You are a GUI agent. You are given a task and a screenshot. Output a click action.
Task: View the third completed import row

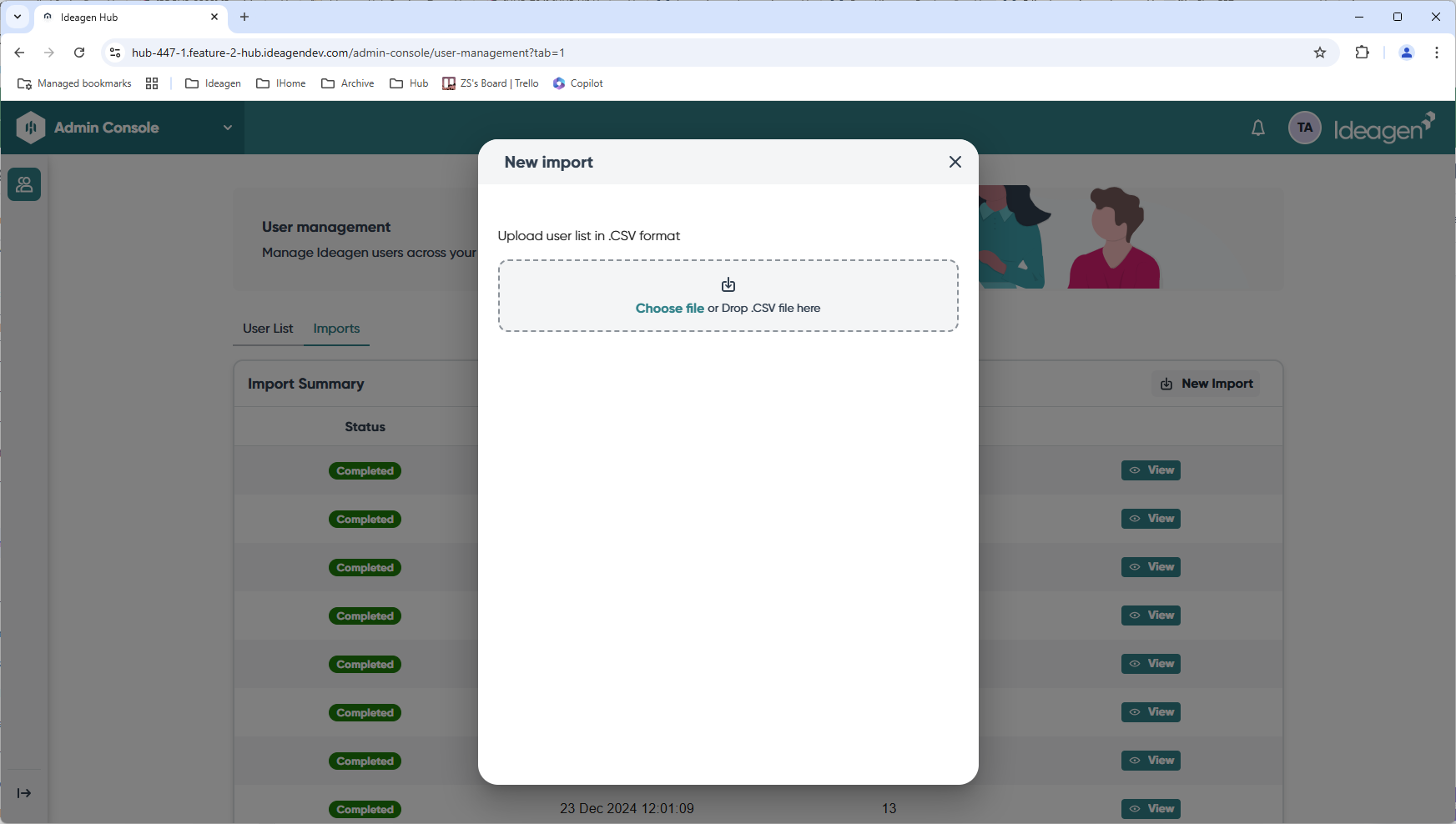pyautogui.click(x=1151, y=567)
